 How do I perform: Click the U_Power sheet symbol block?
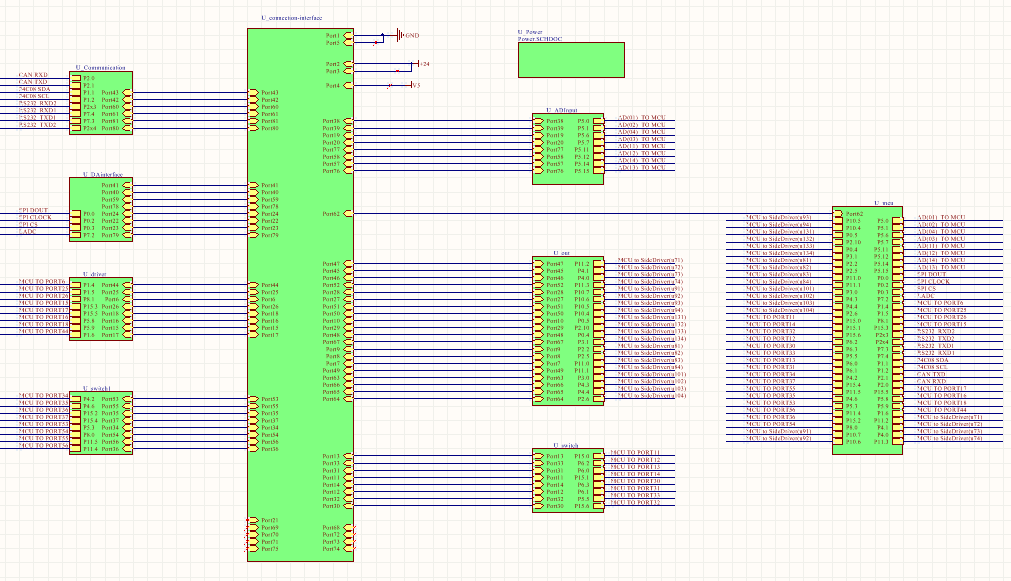coord(571,60)
